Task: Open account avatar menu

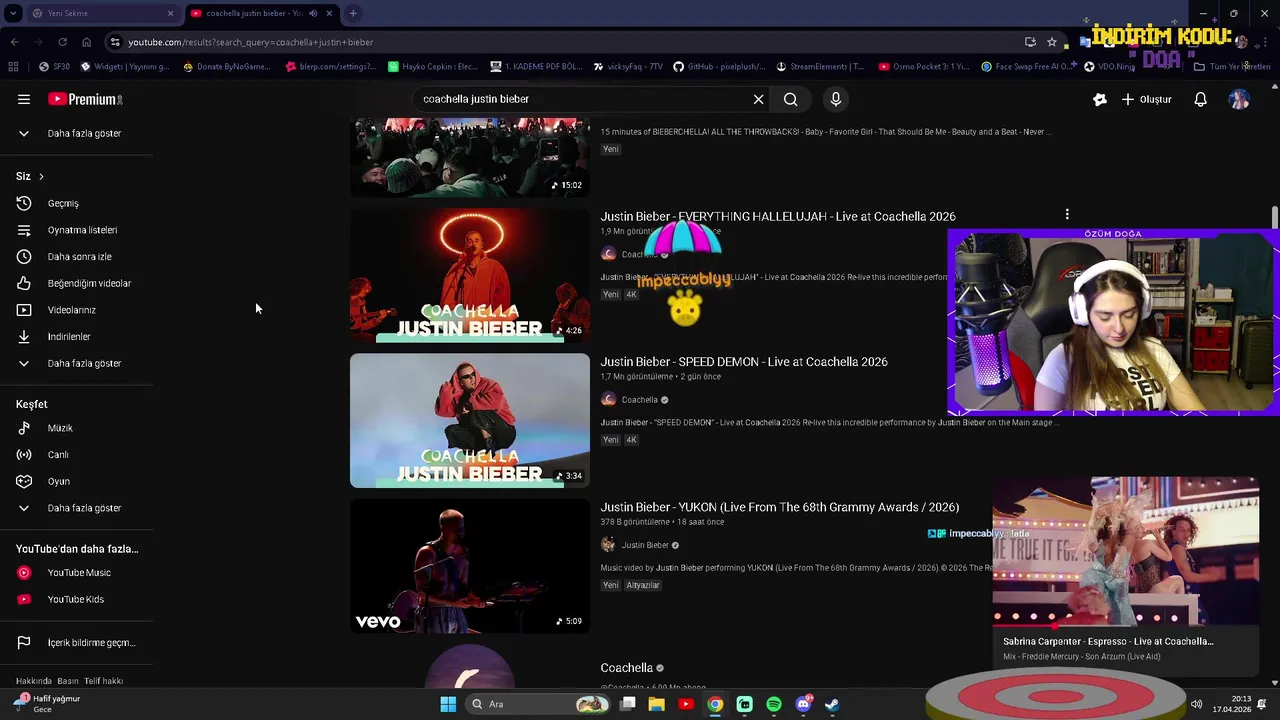Action: coord(1239,99)
